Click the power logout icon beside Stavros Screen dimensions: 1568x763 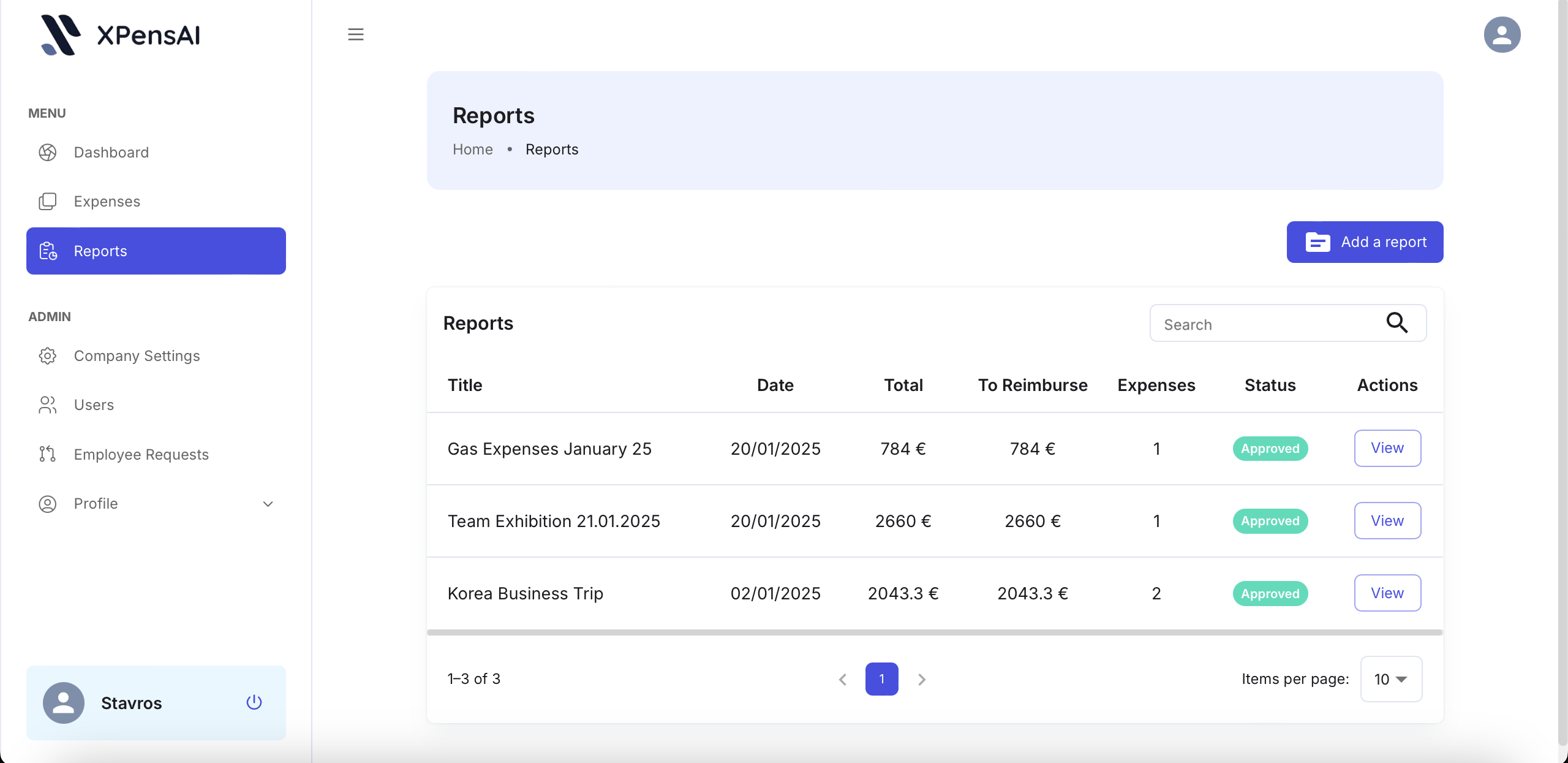254,702
